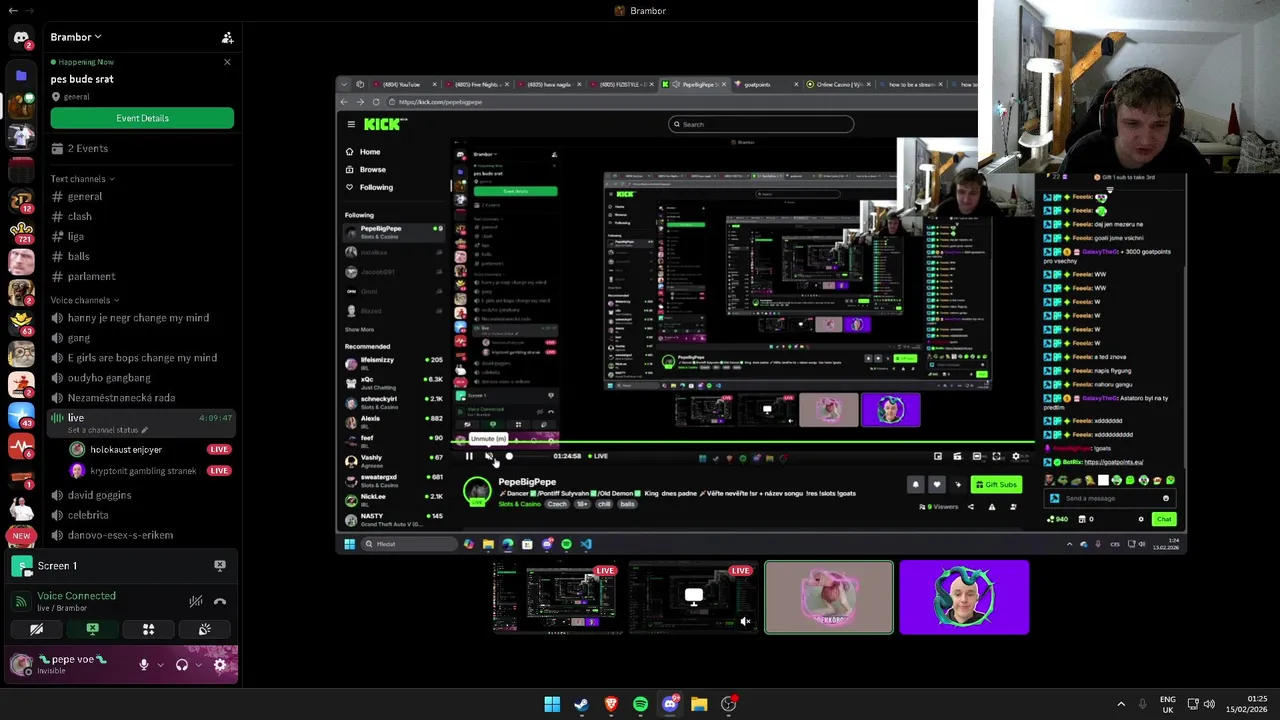The height and width of the screenshot is (720, 1280).
Task: Expand the Brambor server dropdown menu
Action: (x=76, y=37)
